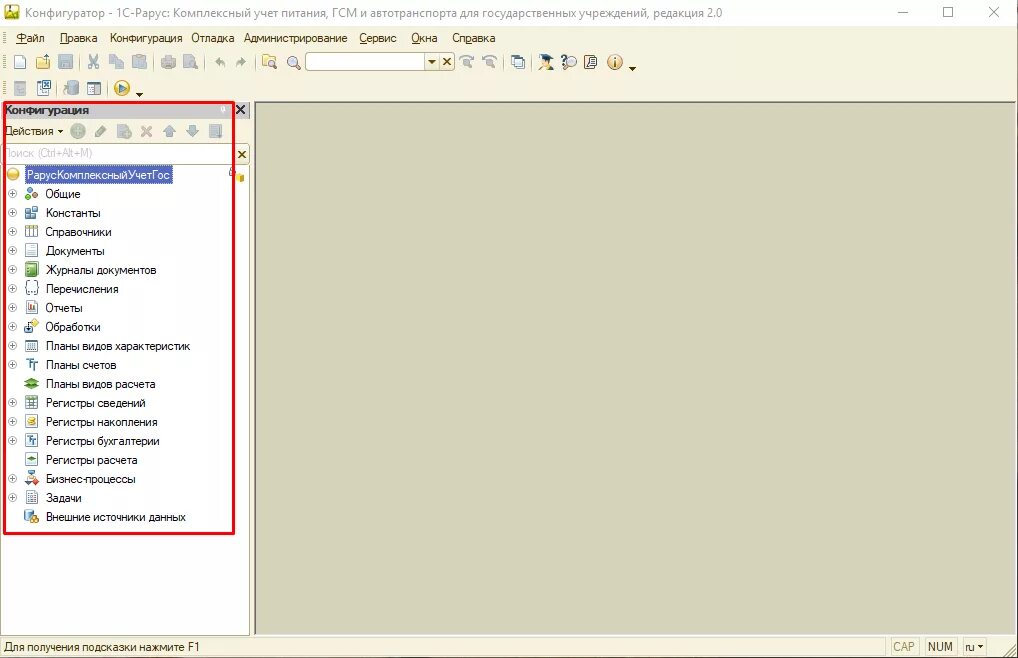This screenshot has height=658, width=1018.
Task: Click the Find previous icon
Action: [490, 62]
